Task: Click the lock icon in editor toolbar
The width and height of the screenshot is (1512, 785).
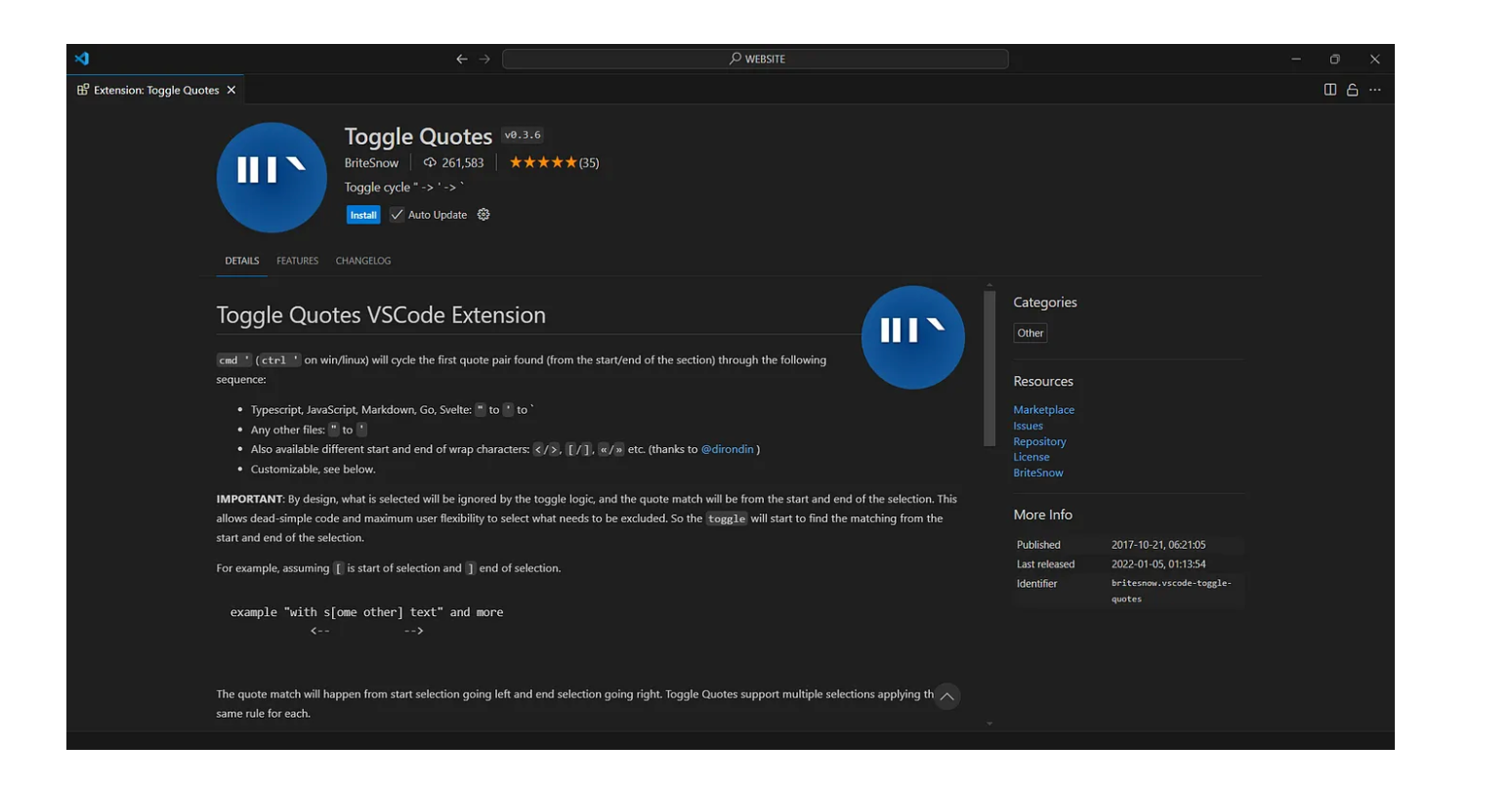Action: coord(1353,90)
